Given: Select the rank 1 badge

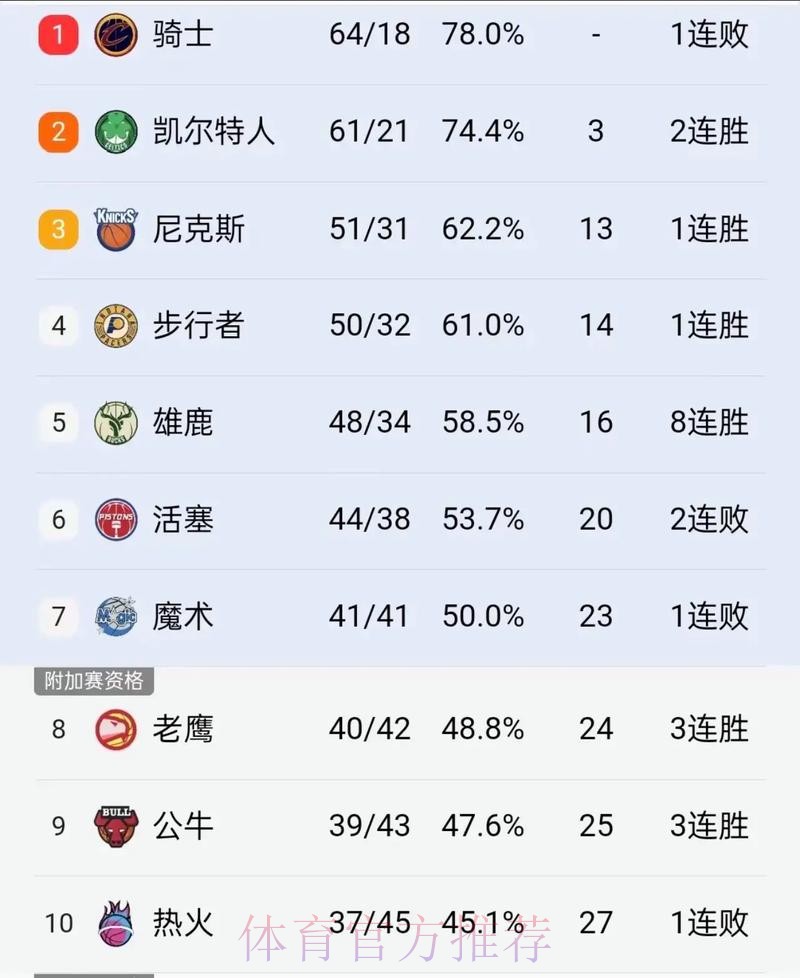Looking at the screenshot, I should pos(57,34).
